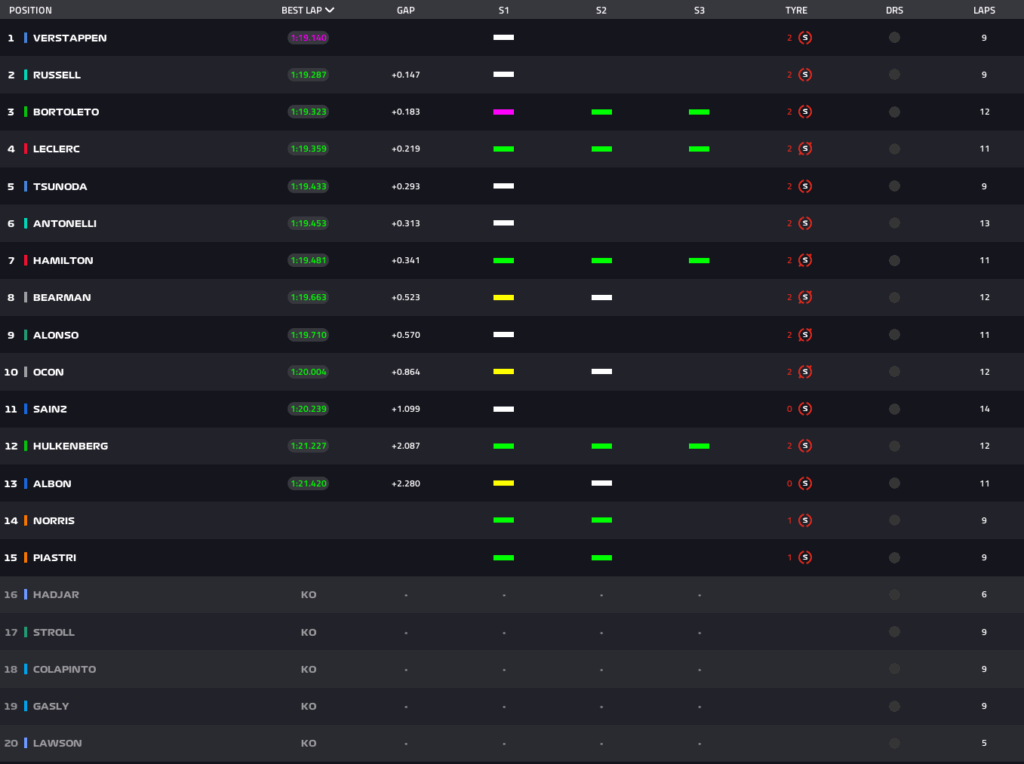
Task: Click the Gap column header
Action: [405, 10]
